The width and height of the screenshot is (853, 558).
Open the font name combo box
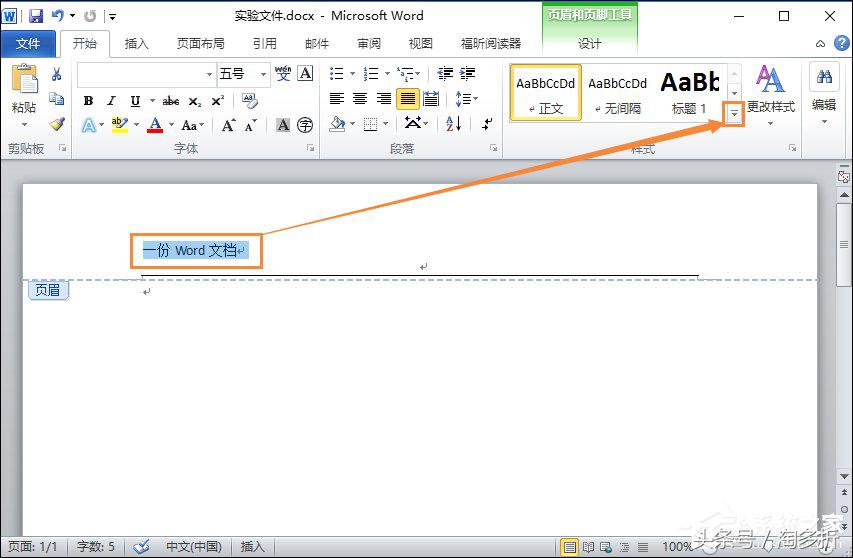click(x=146, y=74)
